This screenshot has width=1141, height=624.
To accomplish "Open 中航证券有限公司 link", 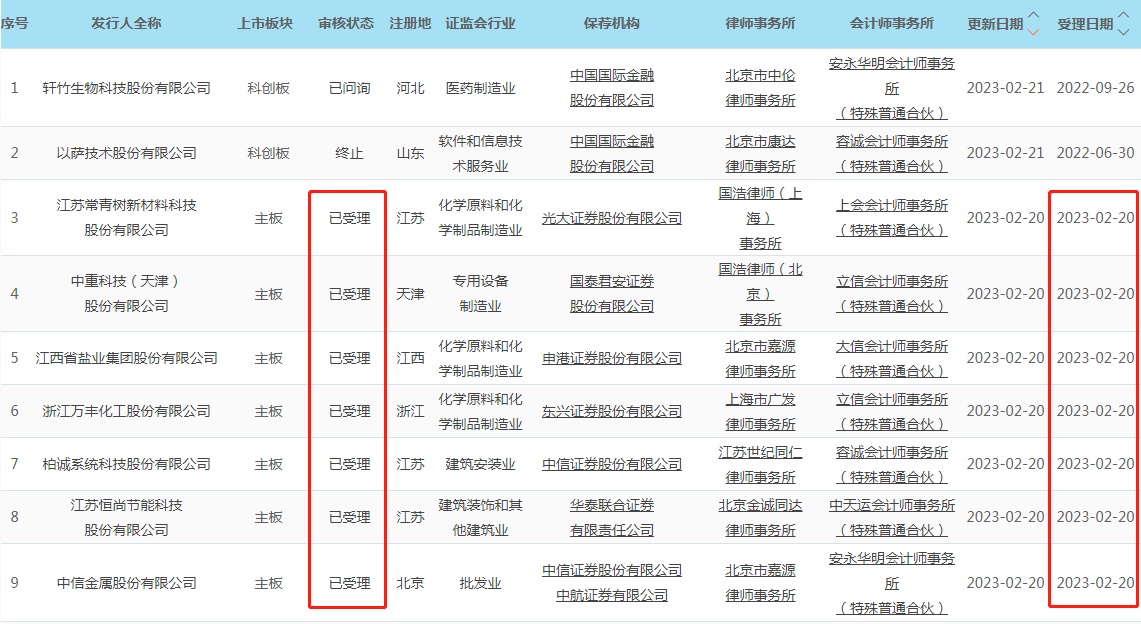I will (612, 596).
